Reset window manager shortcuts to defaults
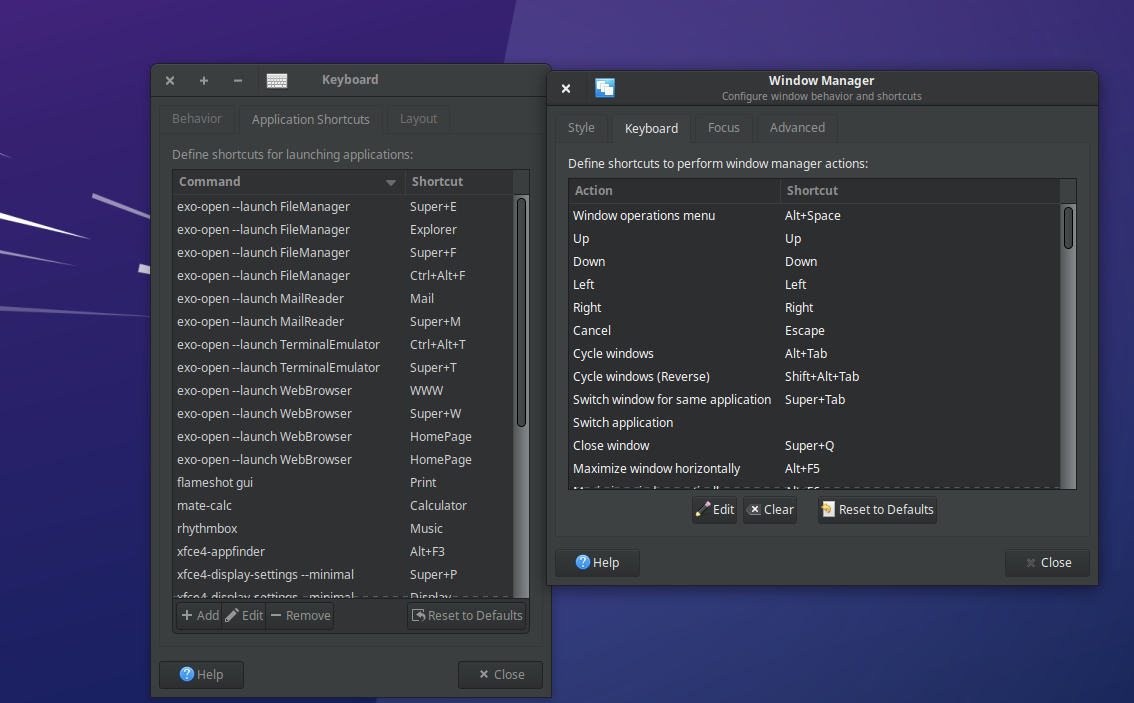 [877, 510]
